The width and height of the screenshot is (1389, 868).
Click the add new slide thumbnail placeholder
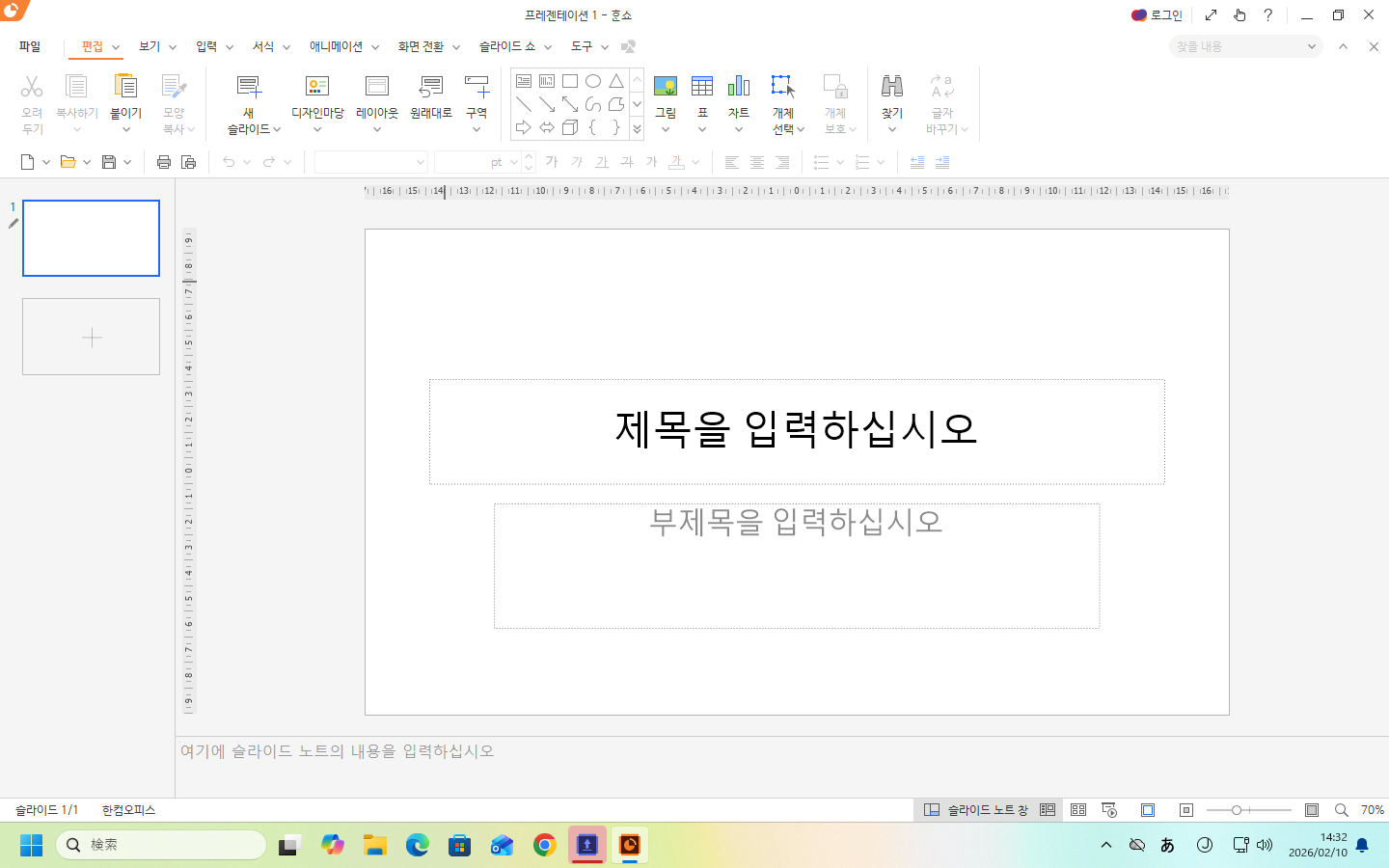[x=92, y=337]
